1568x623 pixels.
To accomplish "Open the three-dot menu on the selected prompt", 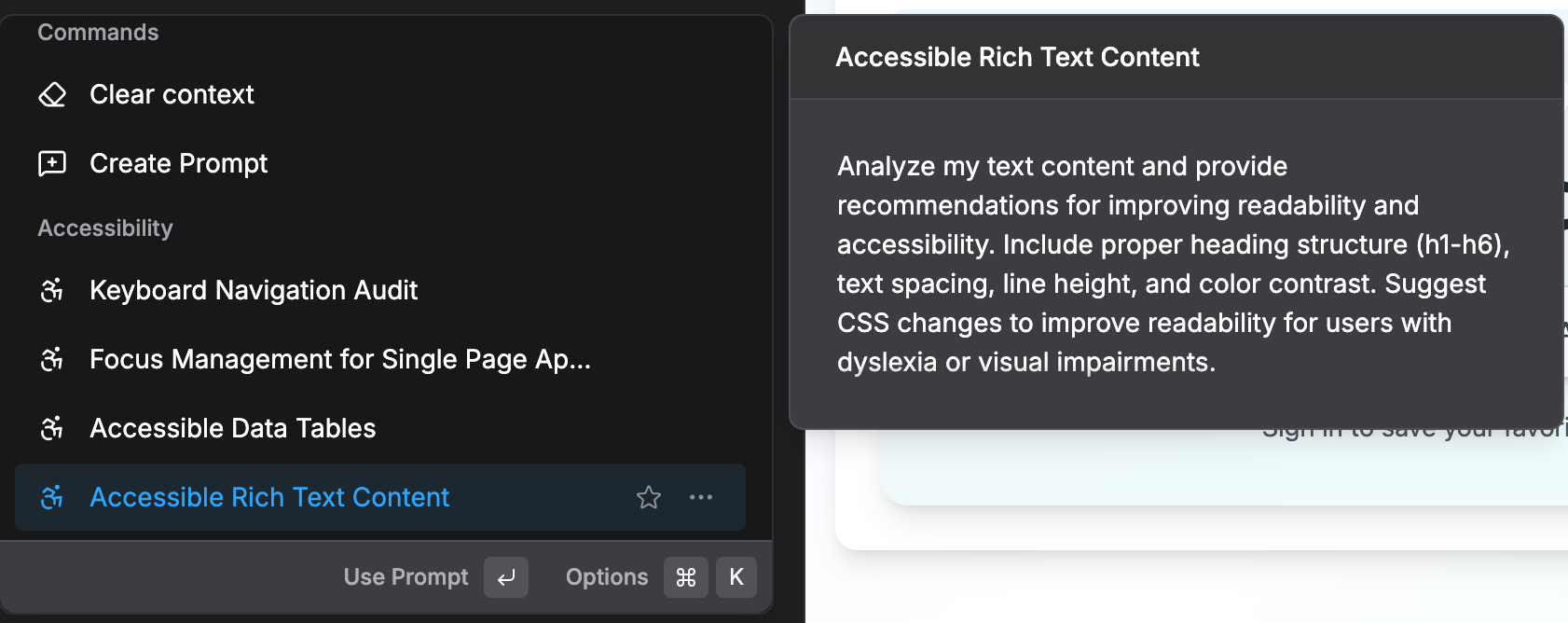I will tap(701, 498).
